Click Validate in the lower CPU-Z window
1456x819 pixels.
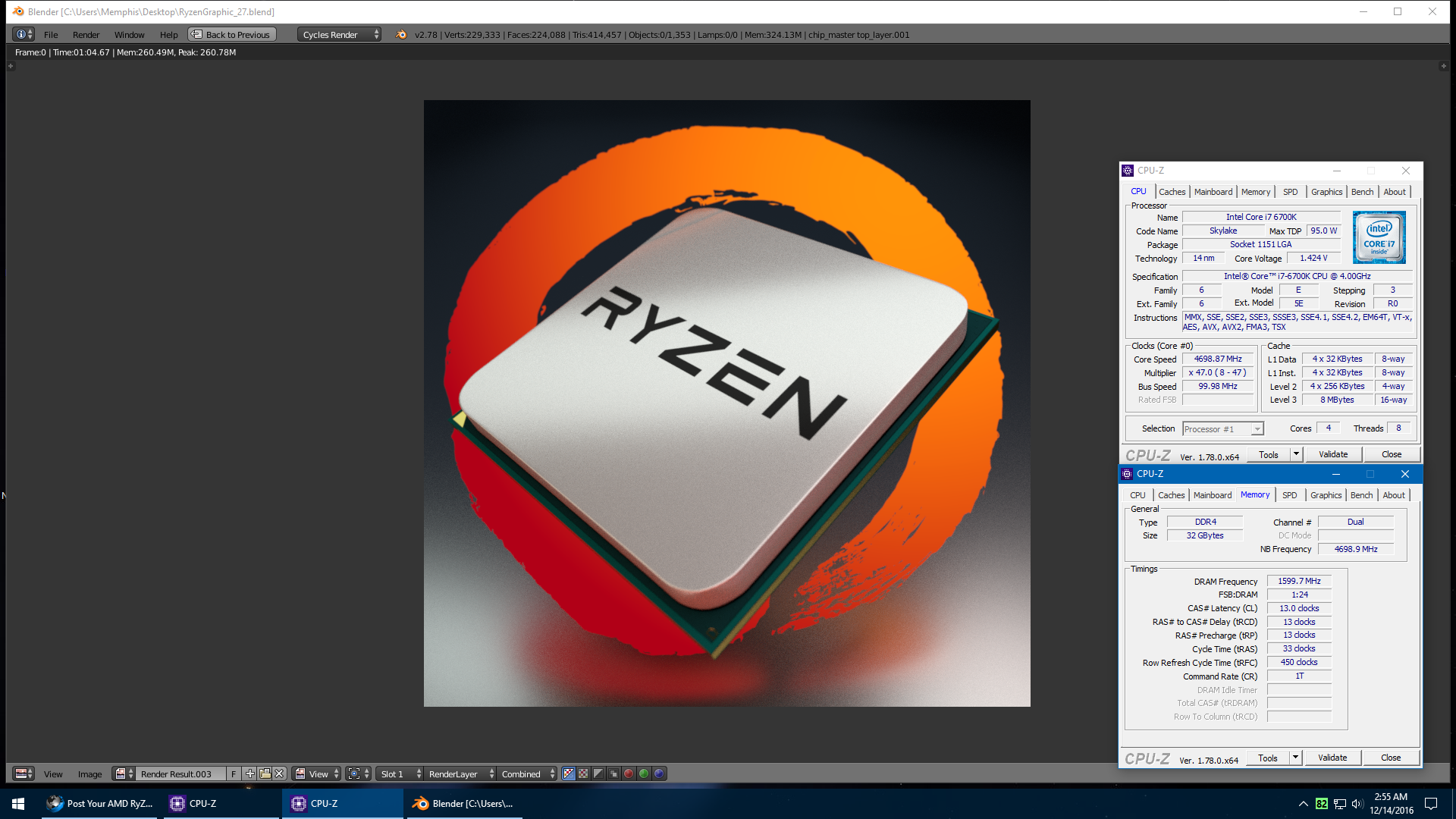pyautogui.click(x=1332, y=758)
